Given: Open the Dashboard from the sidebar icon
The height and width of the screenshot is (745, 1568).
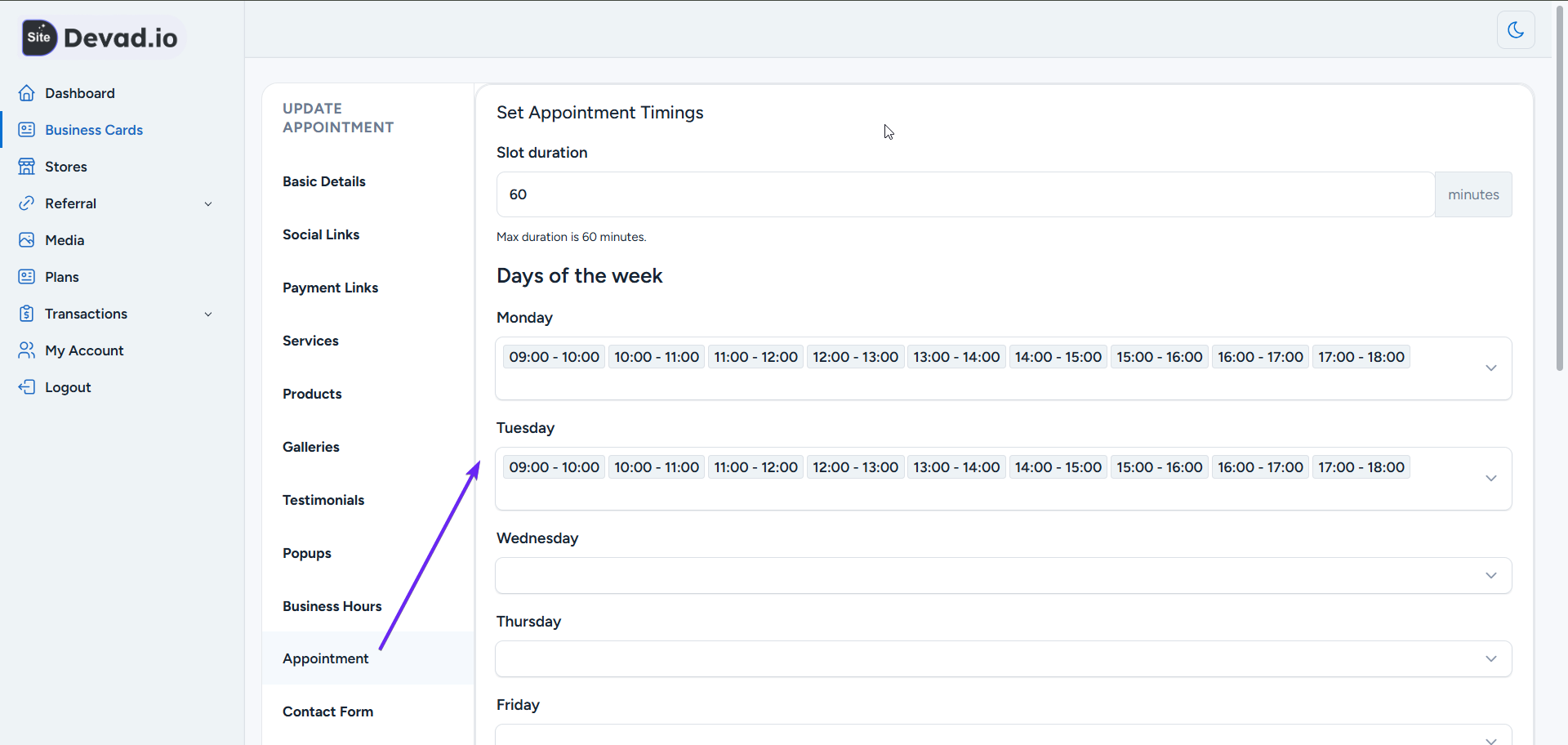Looking at the screenshot, I should click(x=27, y=93).
